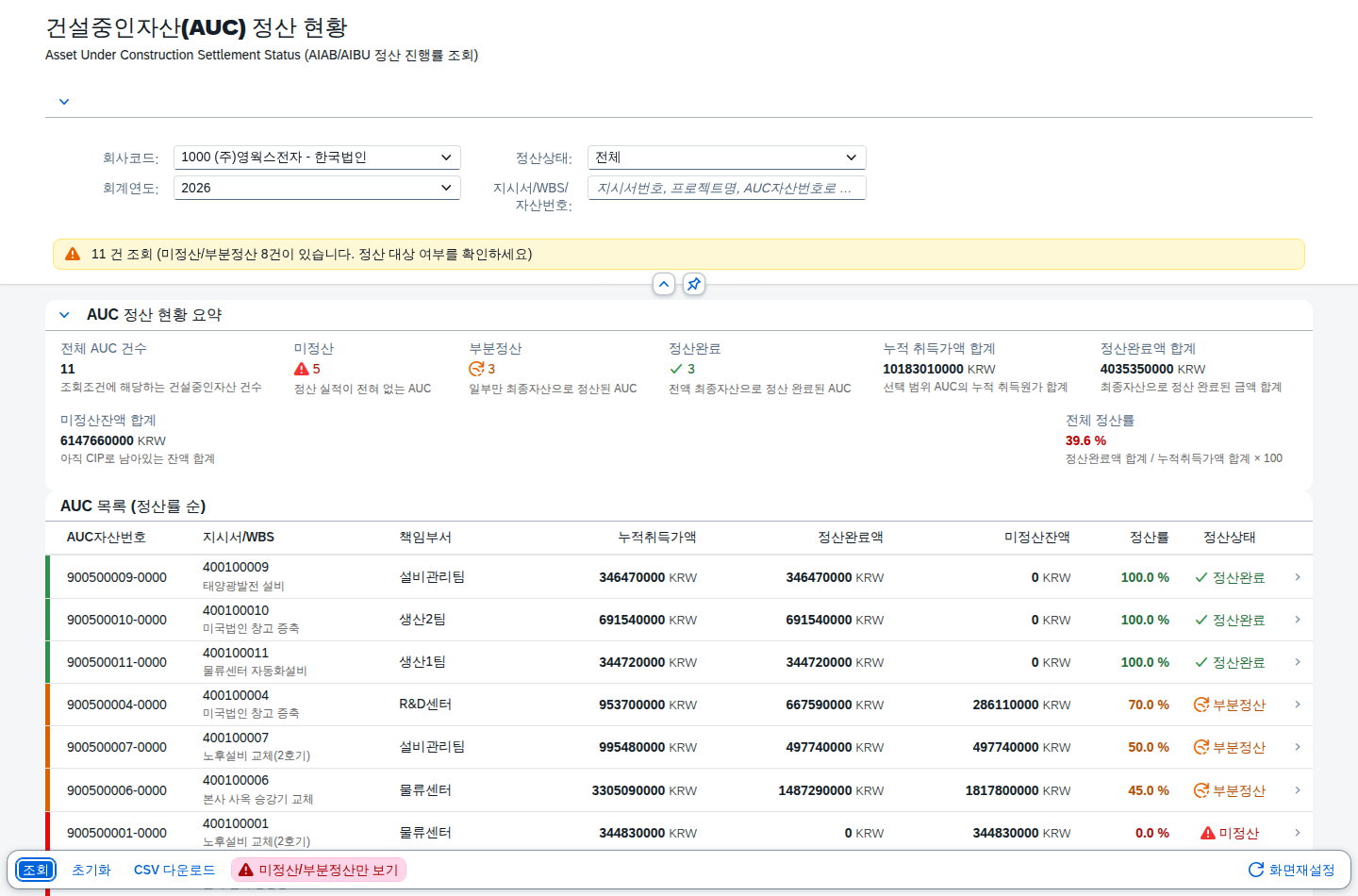This screenshot has height=896, width=1358.
Task: Sort by 지시서/WBS column header
Action: point(239,538)
